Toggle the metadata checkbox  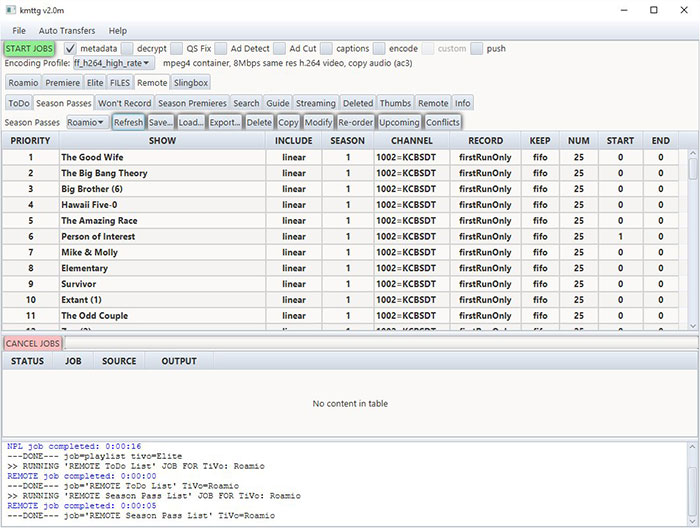click(x=71, y=49)
